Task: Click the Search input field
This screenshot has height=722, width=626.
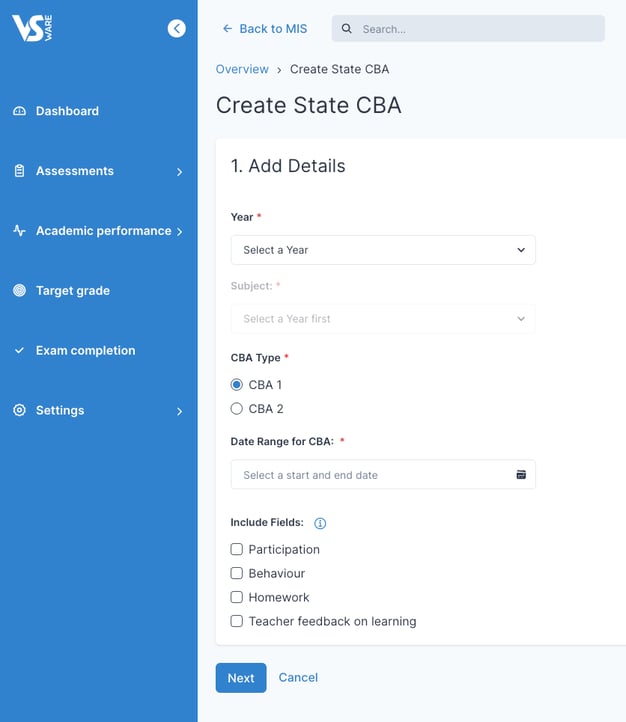Action: 468,29
